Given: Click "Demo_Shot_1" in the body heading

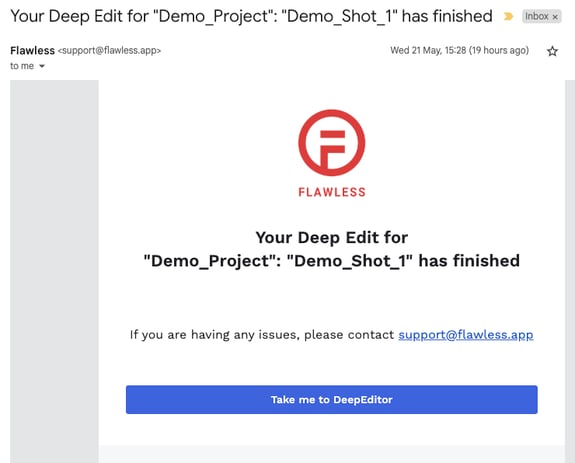Looking at the screenshot, I should [x=349, y=261].
